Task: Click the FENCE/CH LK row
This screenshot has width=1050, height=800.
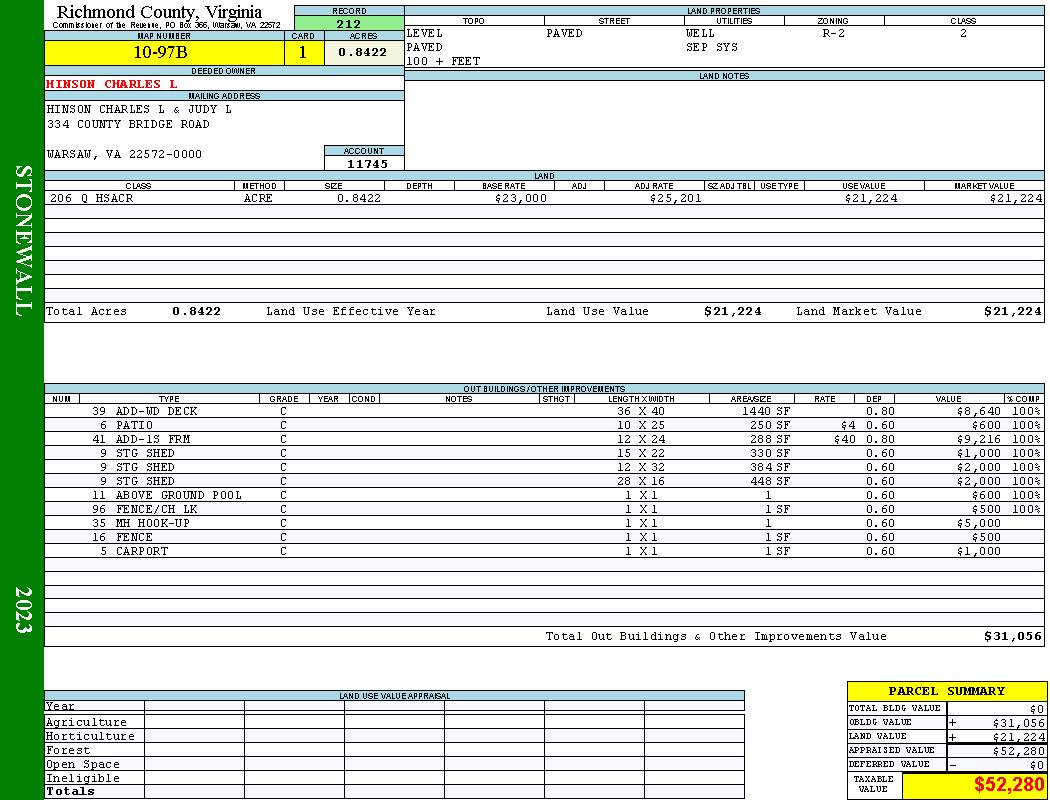Action: coord(544,509)
